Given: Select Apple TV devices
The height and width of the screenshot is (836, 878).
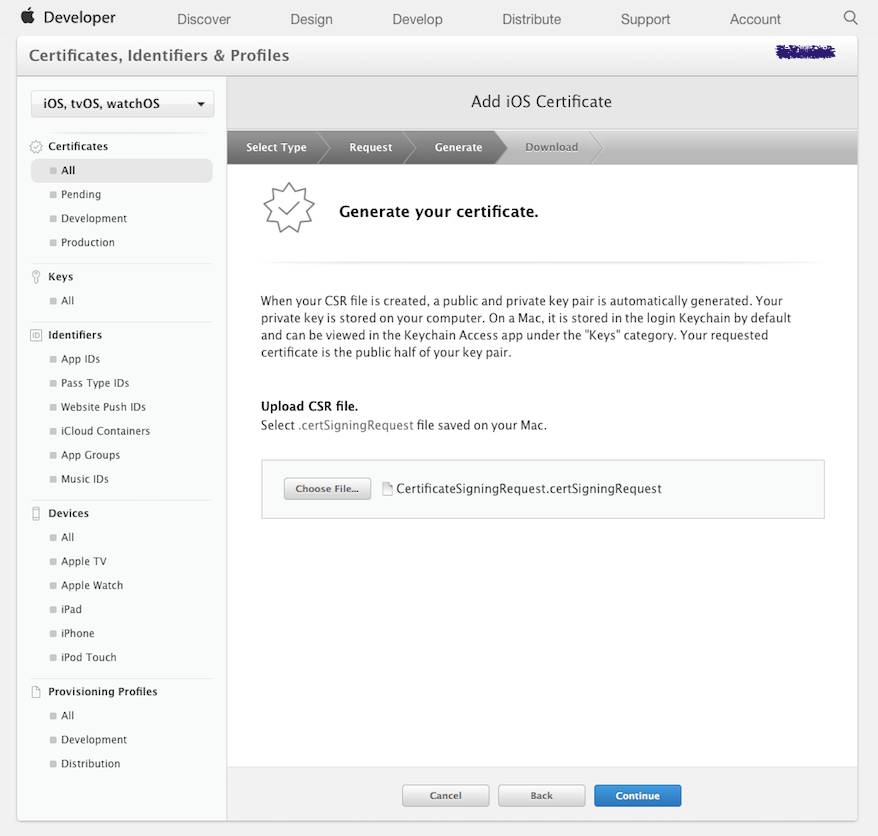Looking at the screenshot, I should tap(83, 562).
